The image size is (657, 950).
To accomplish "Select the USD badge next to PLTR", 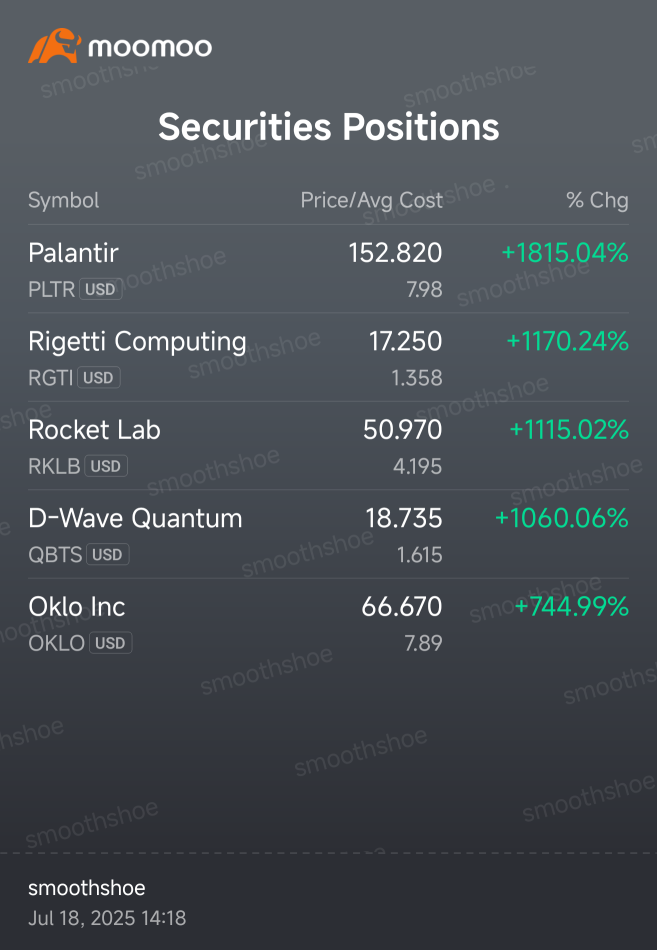I will click(101, 290).
